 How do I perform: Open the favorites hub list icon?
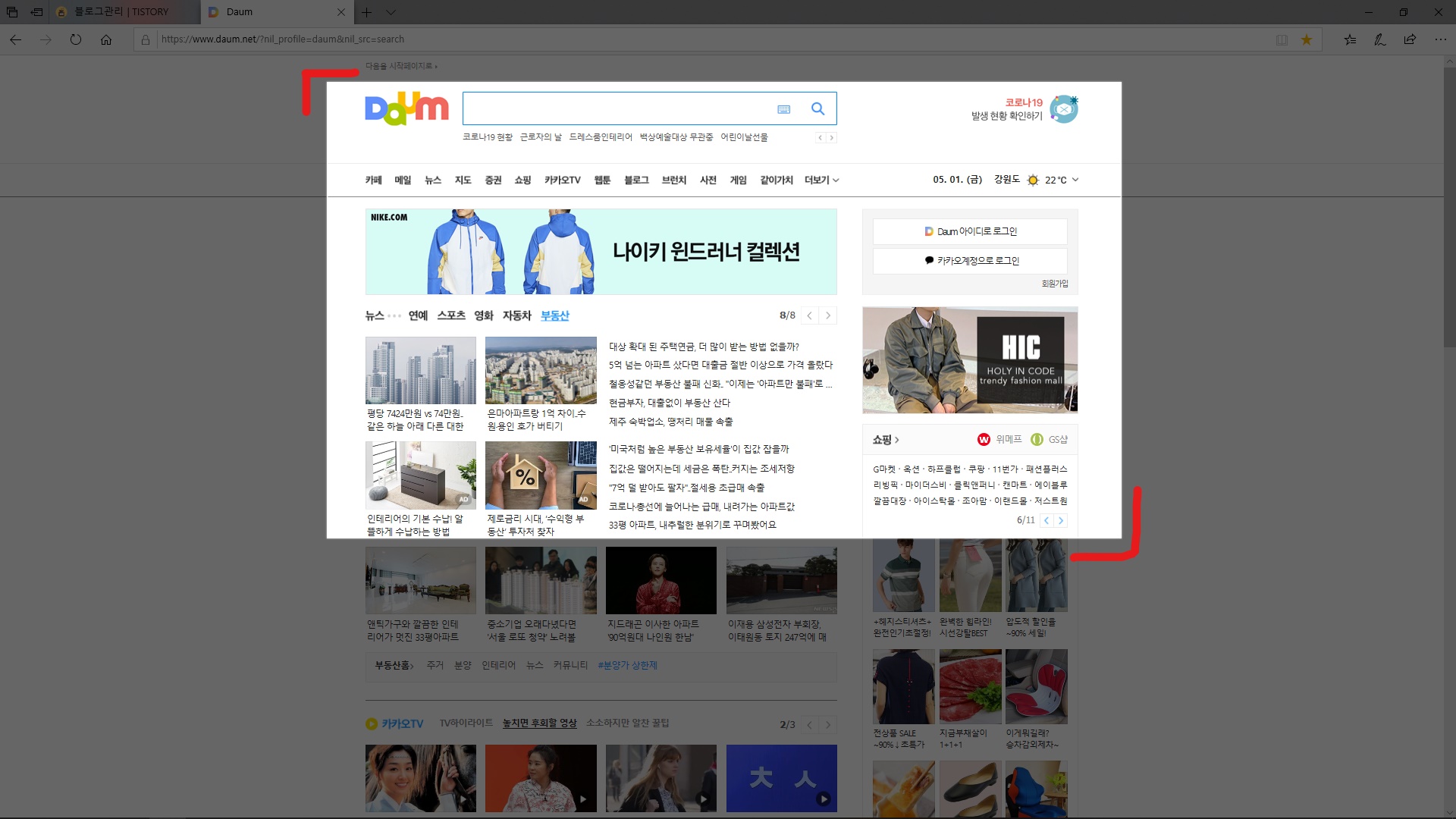(x=1350, y=39)
